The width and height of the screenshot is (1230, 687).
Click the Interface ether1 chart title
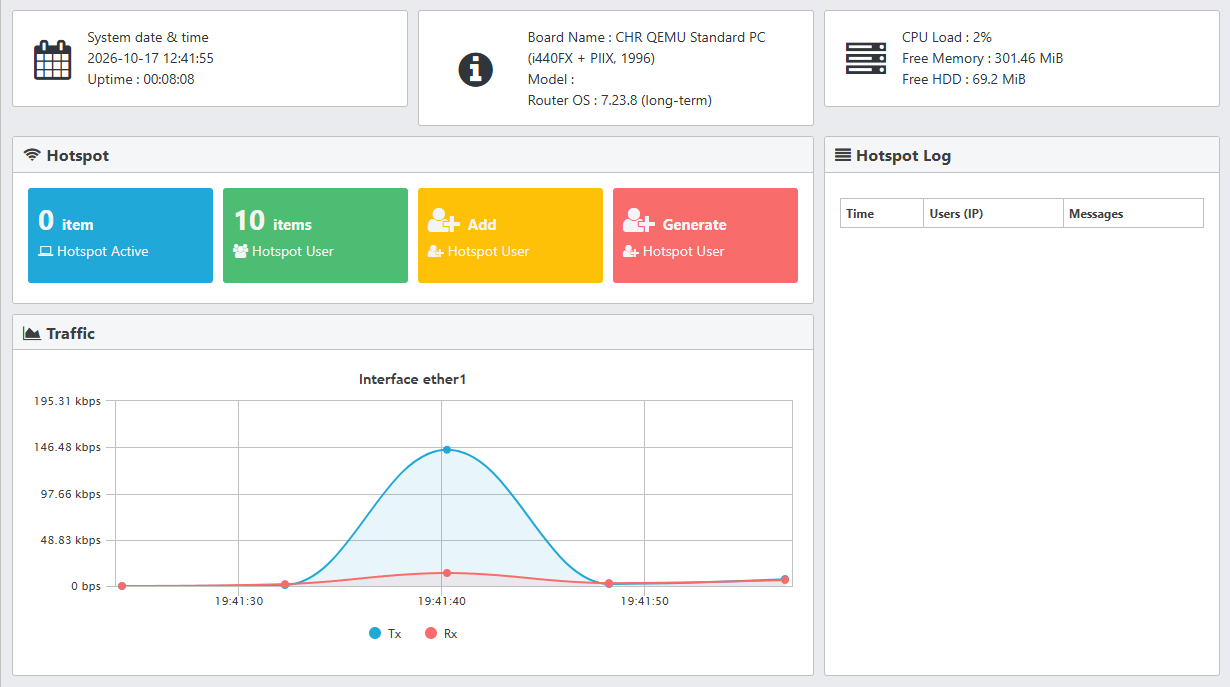click(x=413, y=379)
